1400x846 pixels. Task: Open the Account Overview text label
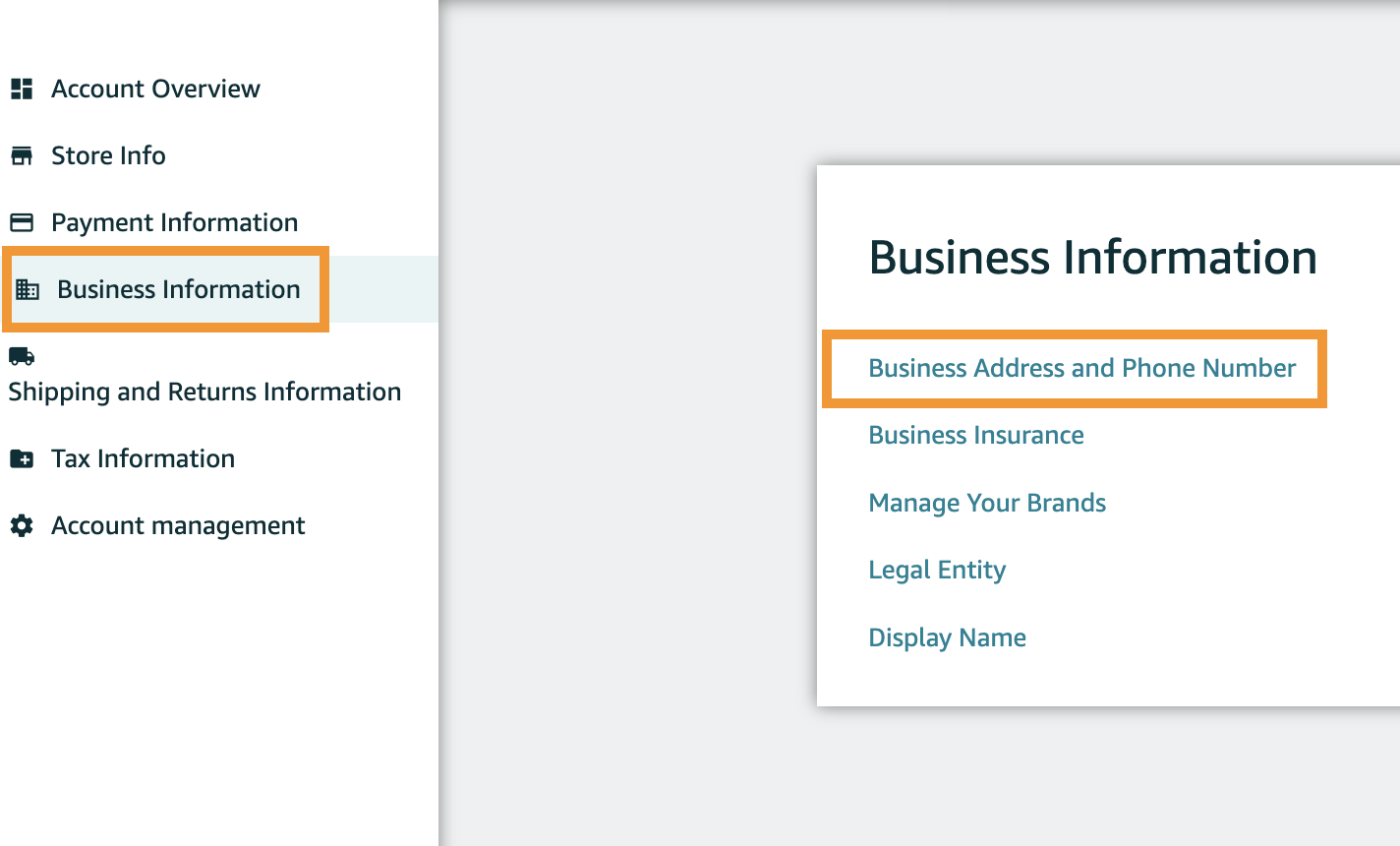pos(155,89)
